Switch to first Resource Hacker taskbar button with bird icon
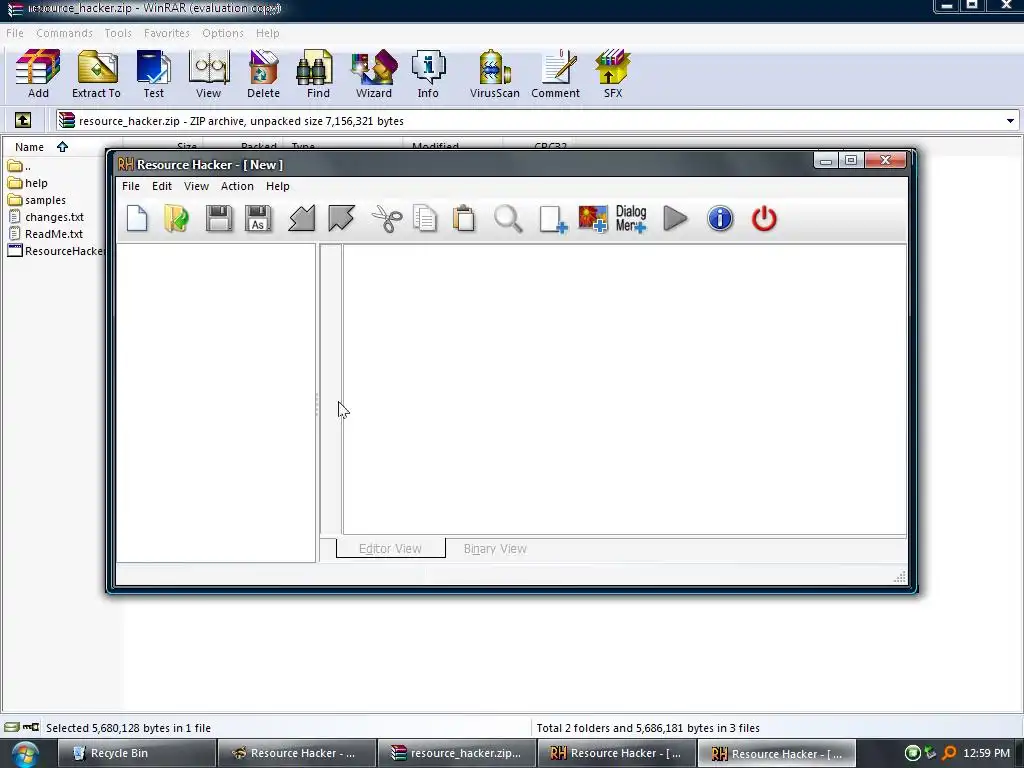 click(x=296, y=753)
